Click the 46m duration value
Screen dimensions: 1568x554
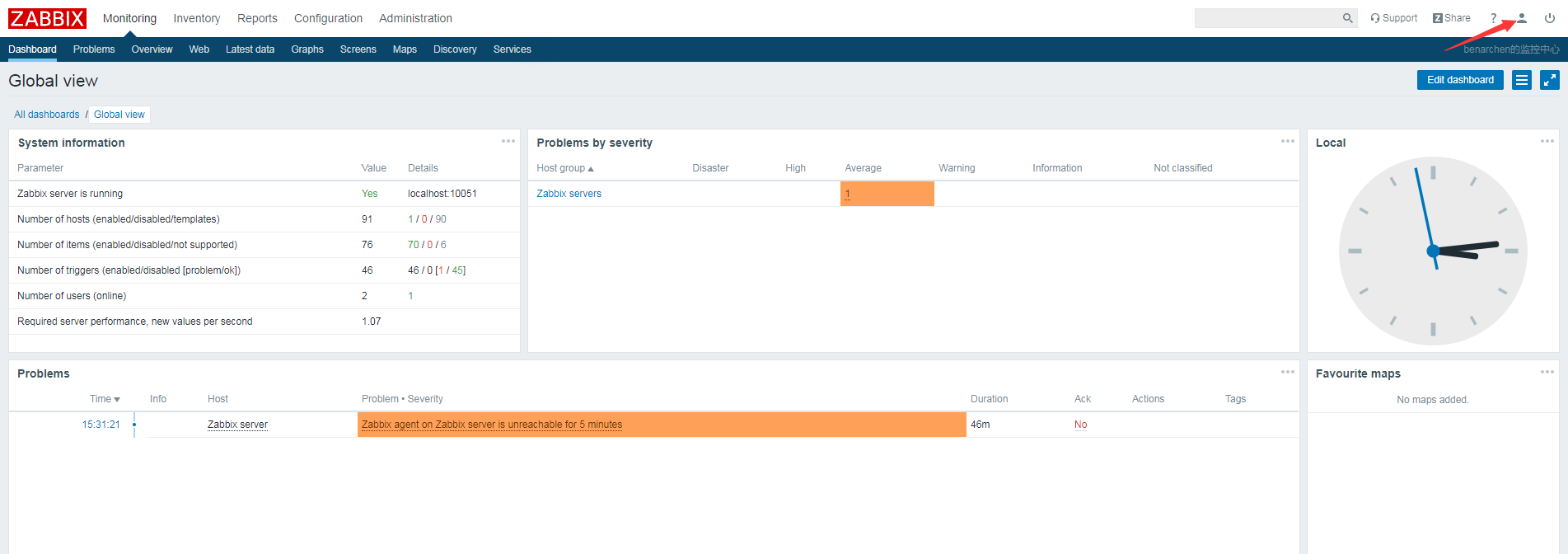point(981,425)
